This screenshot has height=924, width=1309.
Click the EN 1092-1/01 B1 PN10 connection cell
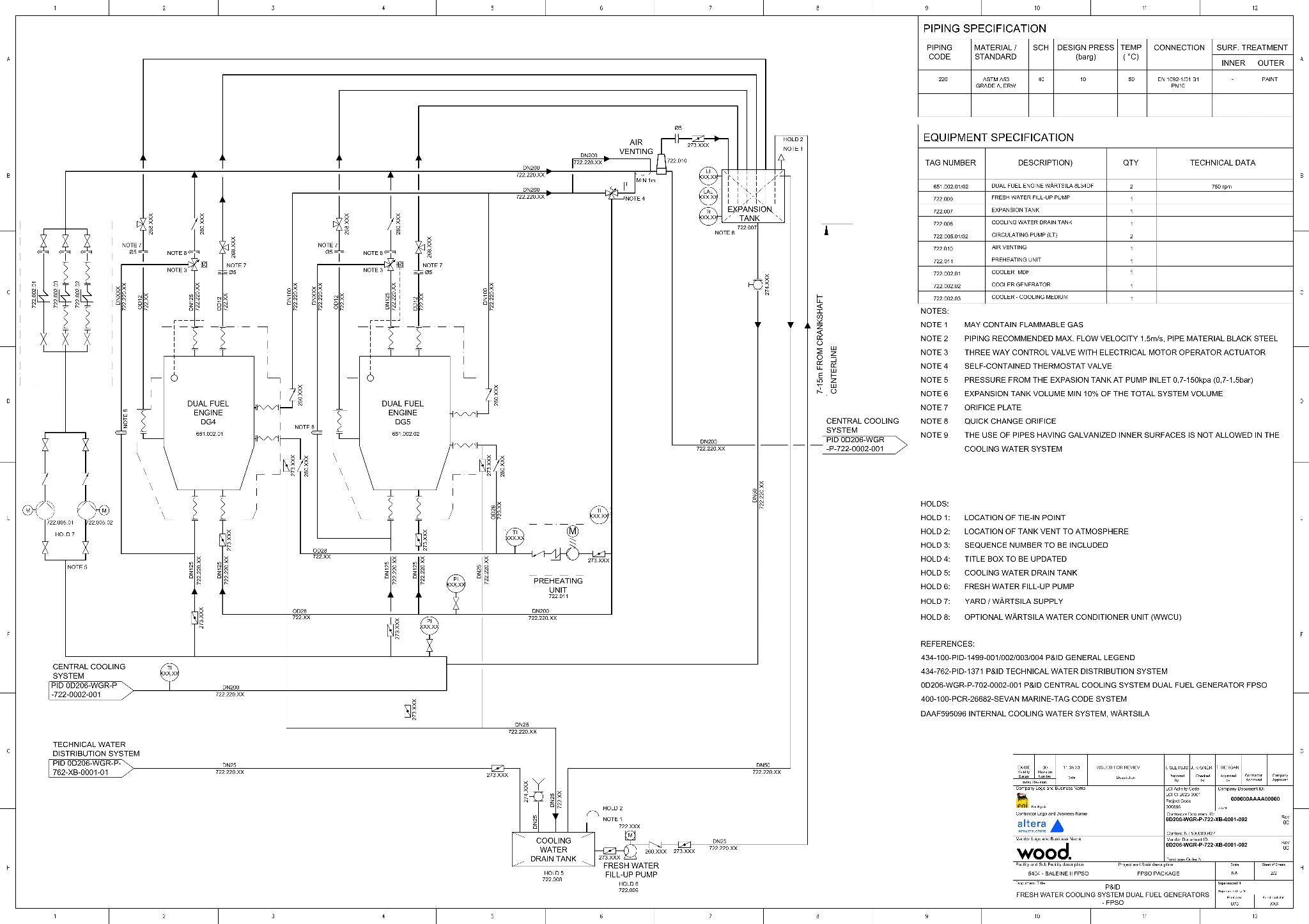pyautogui.click(x=1178, y=82)
